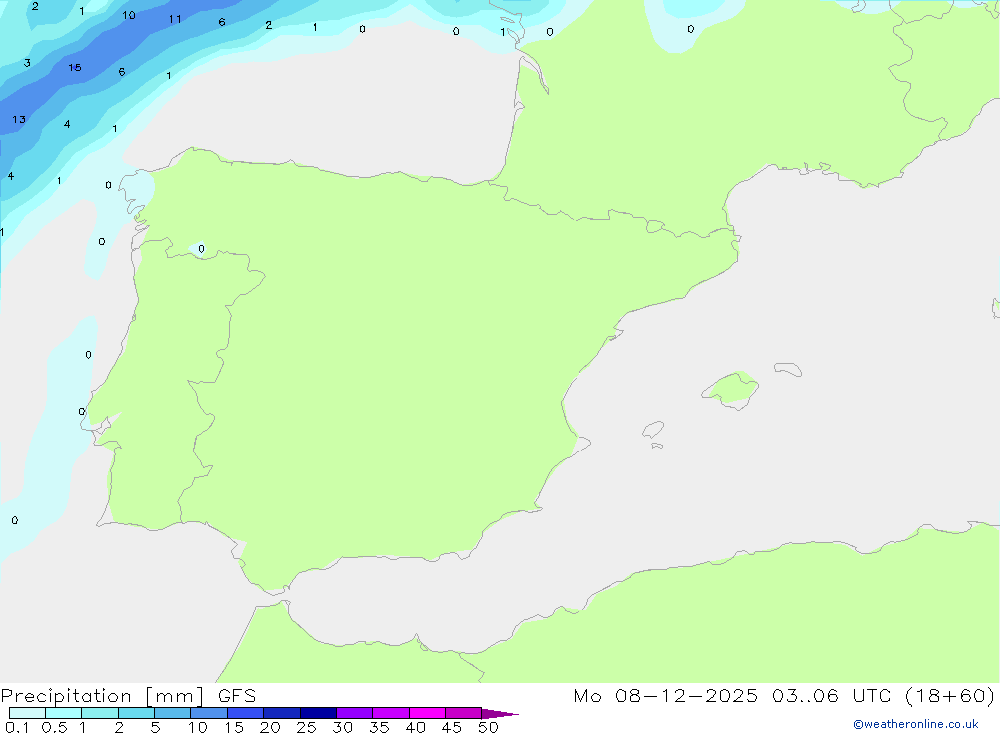
Task: Click the lightest 0.1–0.5 mm legend swatch
Action: point(27,713)
